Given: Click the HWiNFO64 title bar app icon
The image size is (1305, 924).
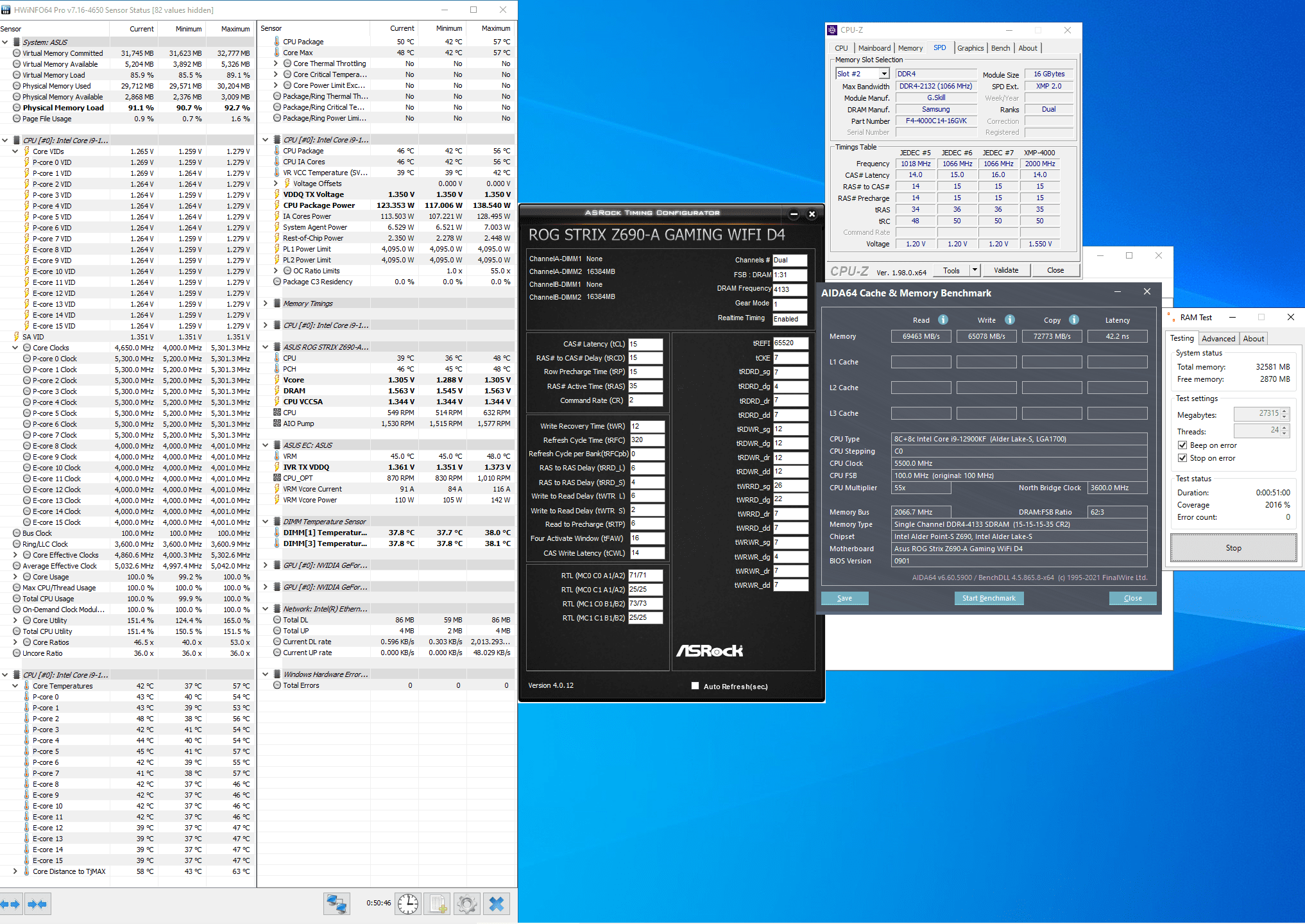Looking at the screenshot, I should pos(6,10).
